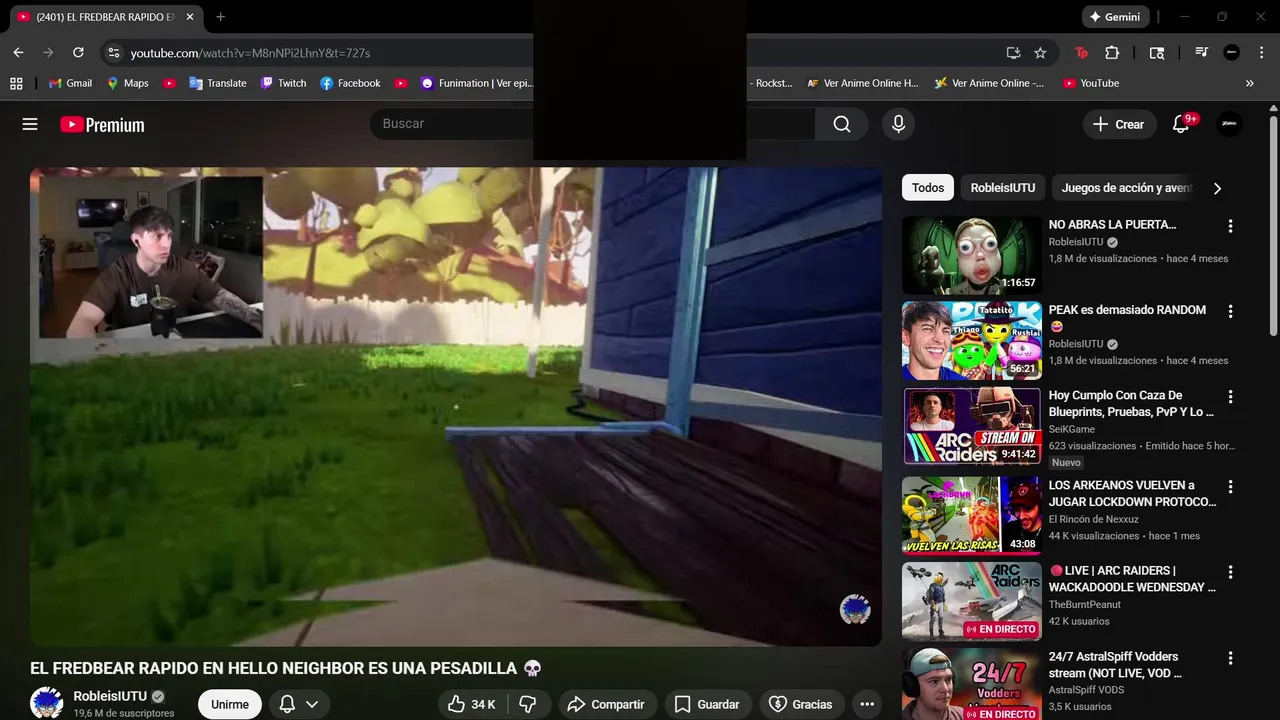Open the YouTube text bookmark

(1091, 83)
